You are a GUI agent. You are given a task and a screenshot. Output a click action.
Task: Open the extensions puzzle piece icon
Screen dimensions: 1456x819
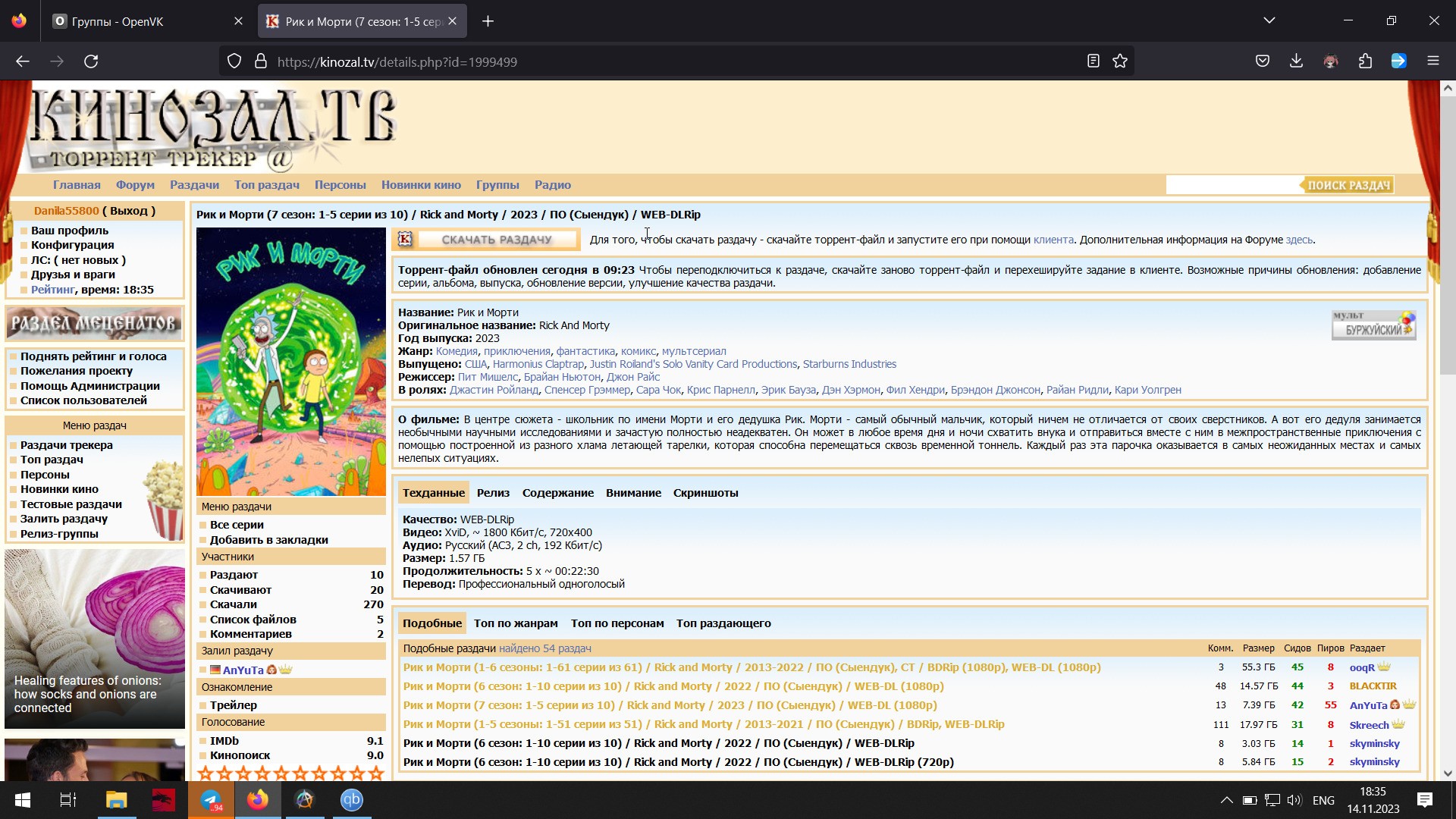coord(1365,61)
